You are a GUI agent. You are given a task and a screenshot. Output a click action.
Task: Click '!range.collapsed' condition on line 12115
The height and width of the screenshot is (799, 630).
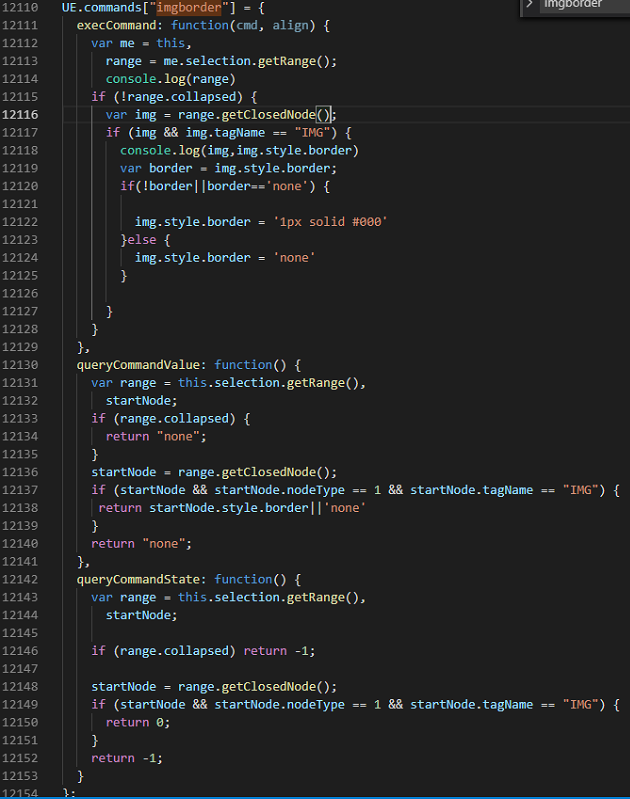(178, 97)
